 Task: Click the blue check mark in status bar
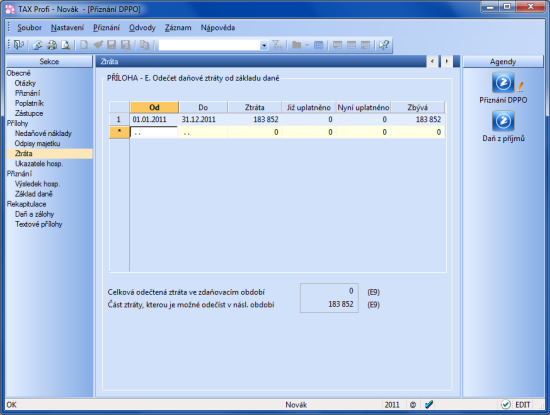click(429, 404)
